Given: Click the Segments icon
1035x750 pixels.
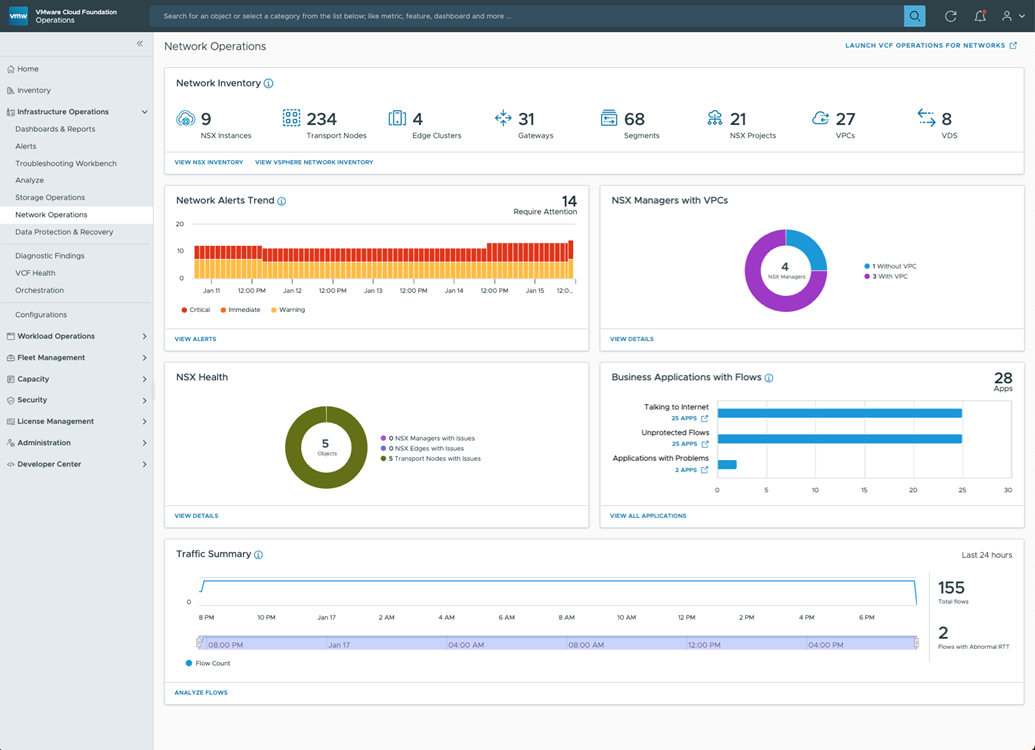Looking at the screenshot, I should (609, 118).
